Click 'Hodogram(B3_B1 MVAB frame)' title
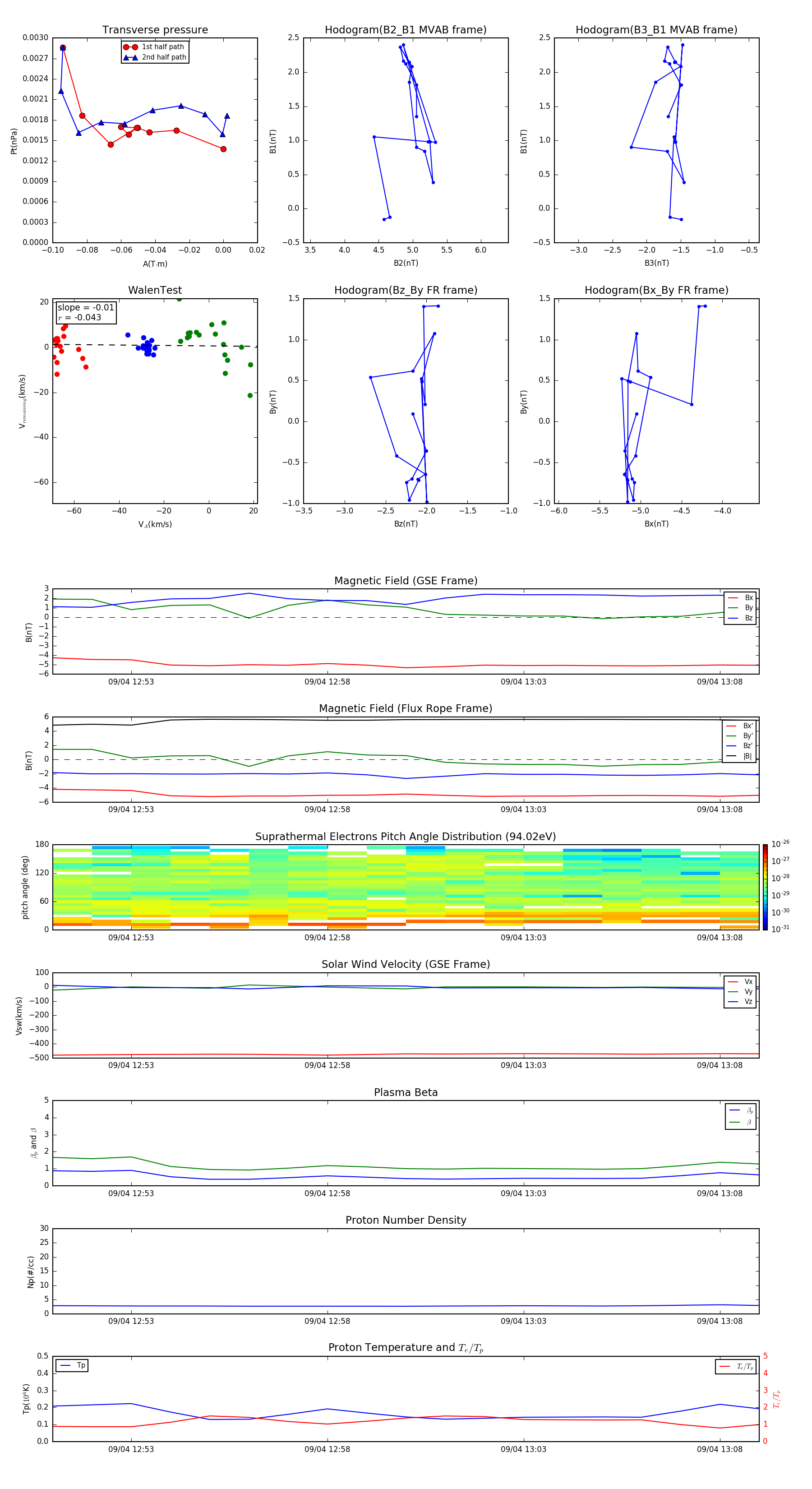812x1489 pixels. (x=656, y=30)
